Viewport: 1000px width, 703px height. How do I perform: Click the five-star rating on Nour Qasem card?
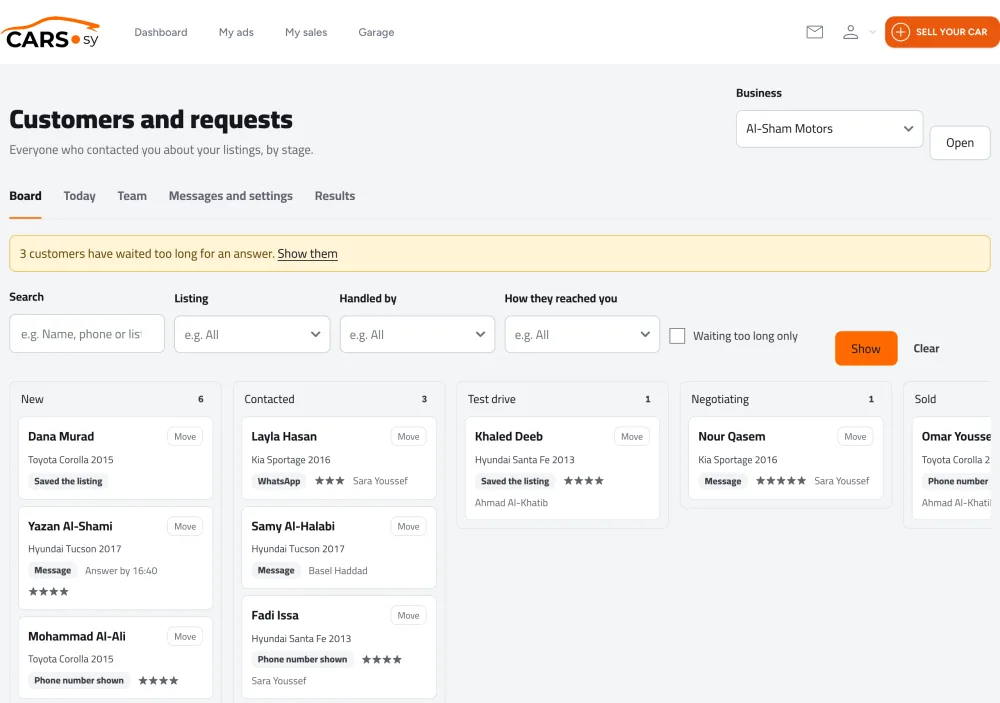click(781, 481)
